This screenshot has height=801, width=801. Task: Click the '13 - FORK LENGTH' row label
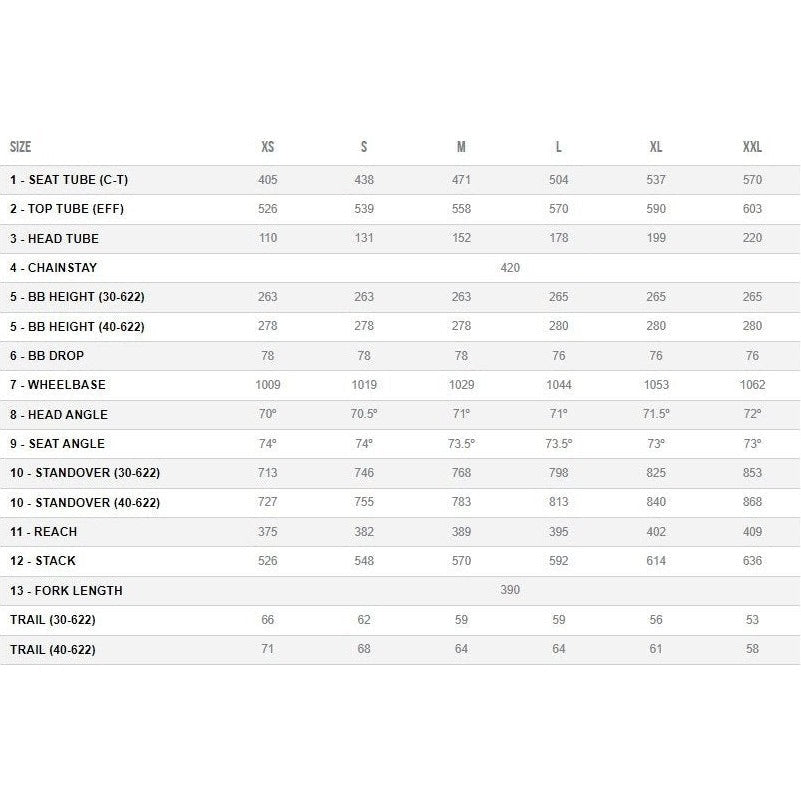tap(66, 591)
